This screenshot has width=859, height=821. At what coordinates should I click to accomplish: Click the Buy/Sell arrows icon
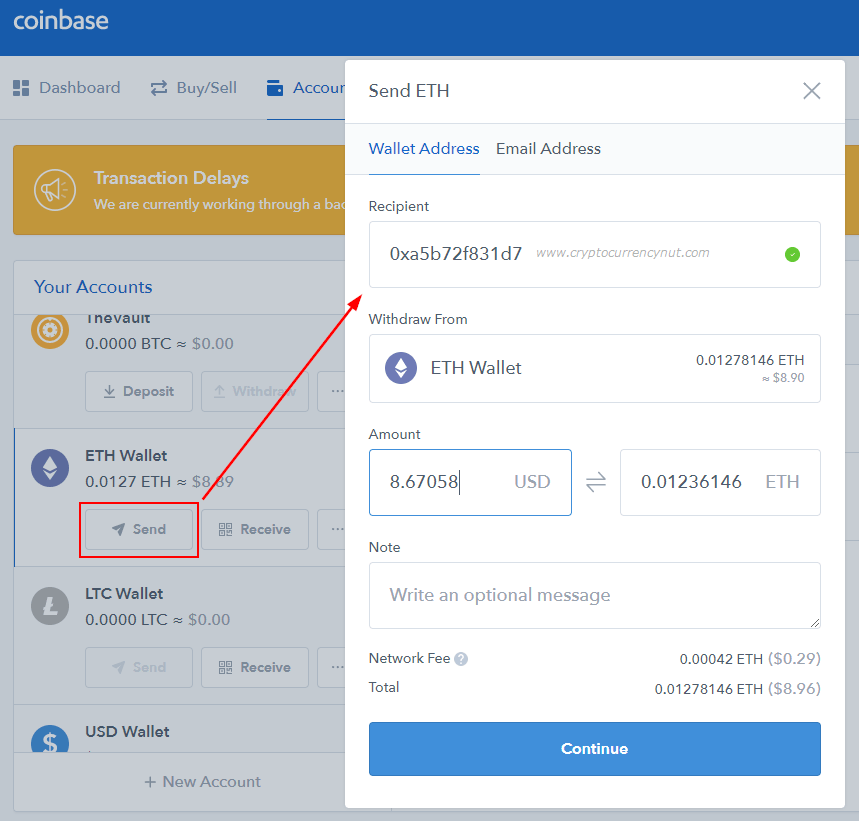click(x=159, y=88)
